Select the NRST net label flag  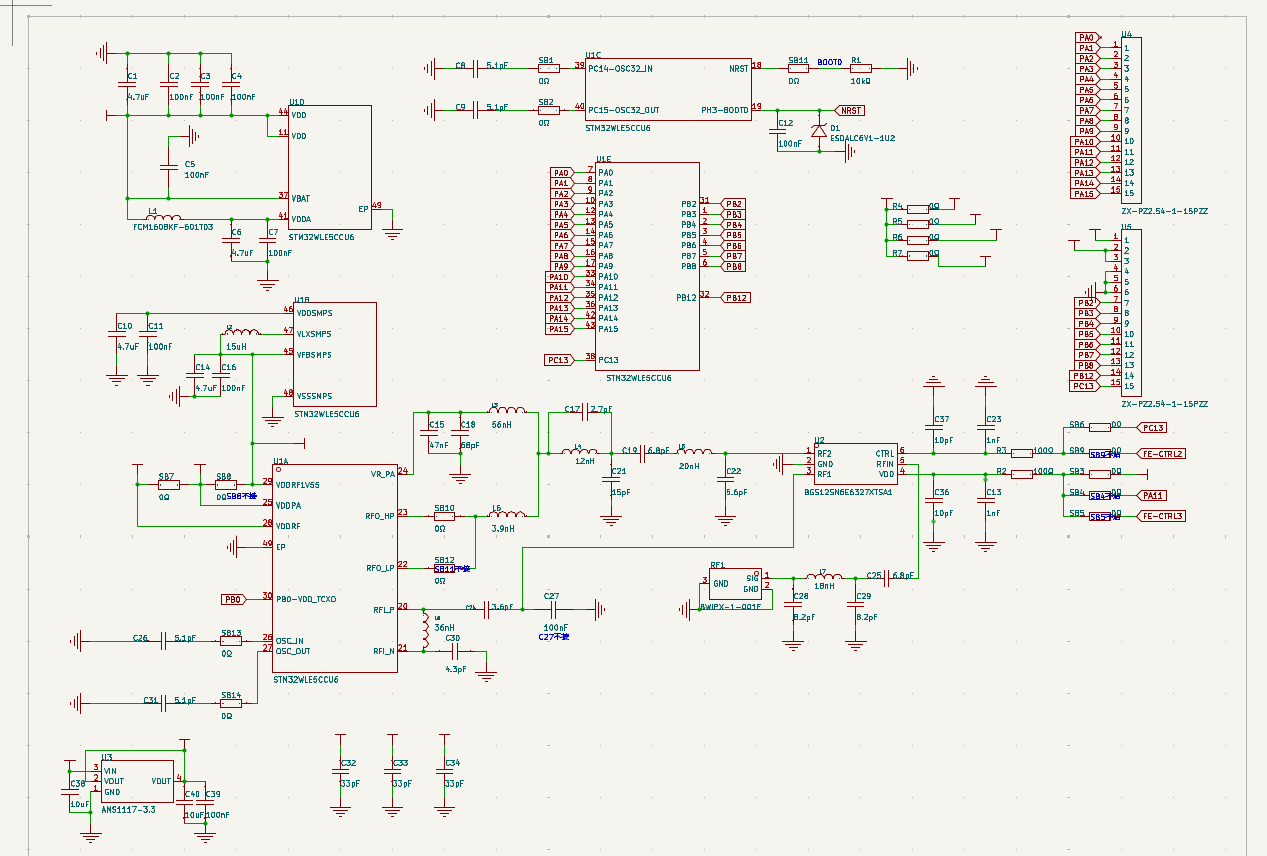point(850,110)
